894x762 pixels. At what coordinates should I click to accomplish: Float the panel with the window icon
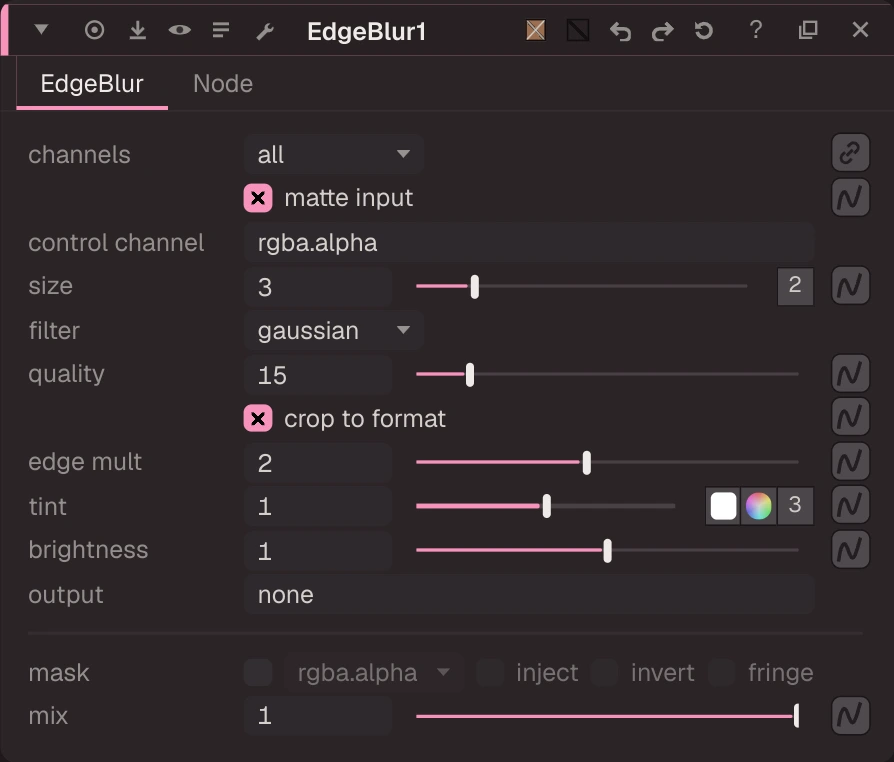point(808,30)
